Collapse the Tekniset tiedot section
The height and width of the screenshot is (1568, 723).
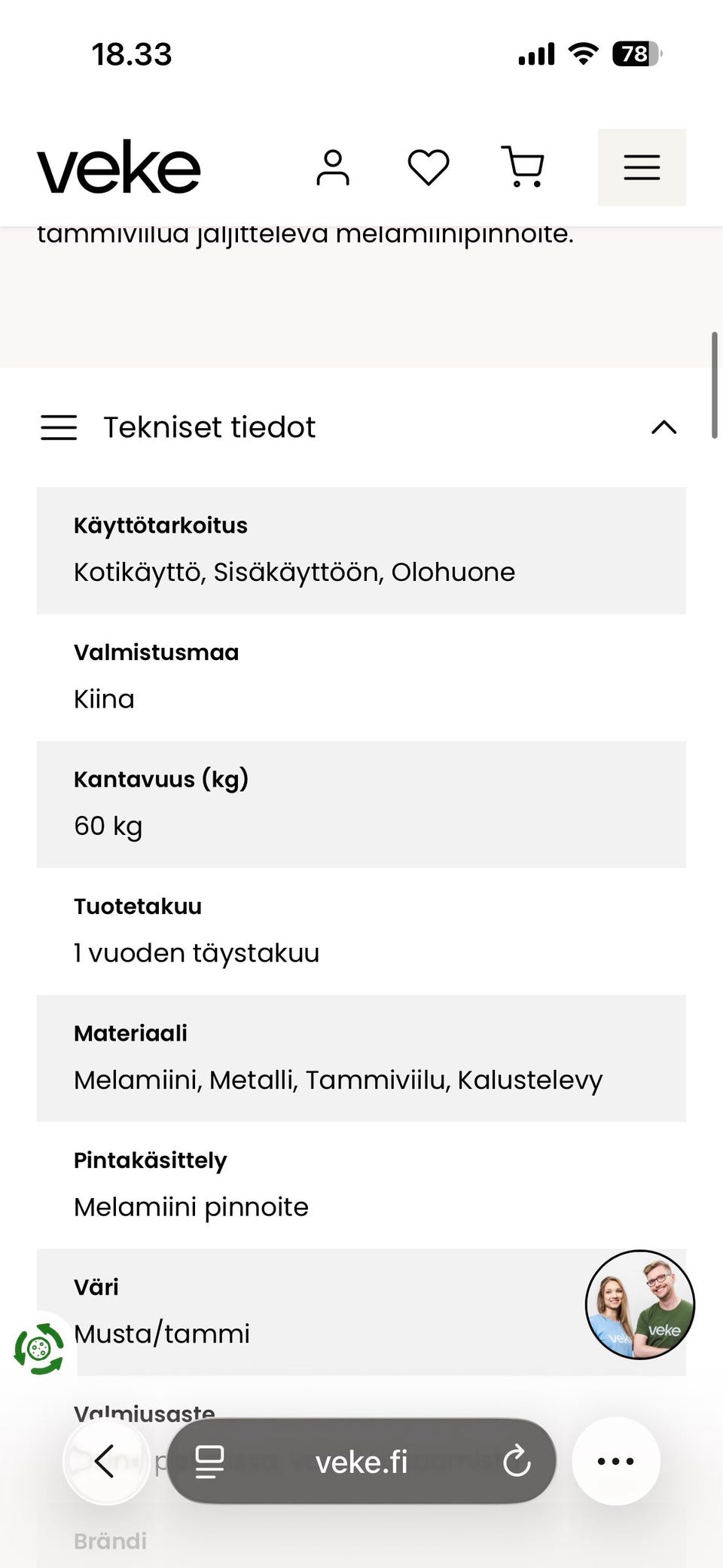664,427
